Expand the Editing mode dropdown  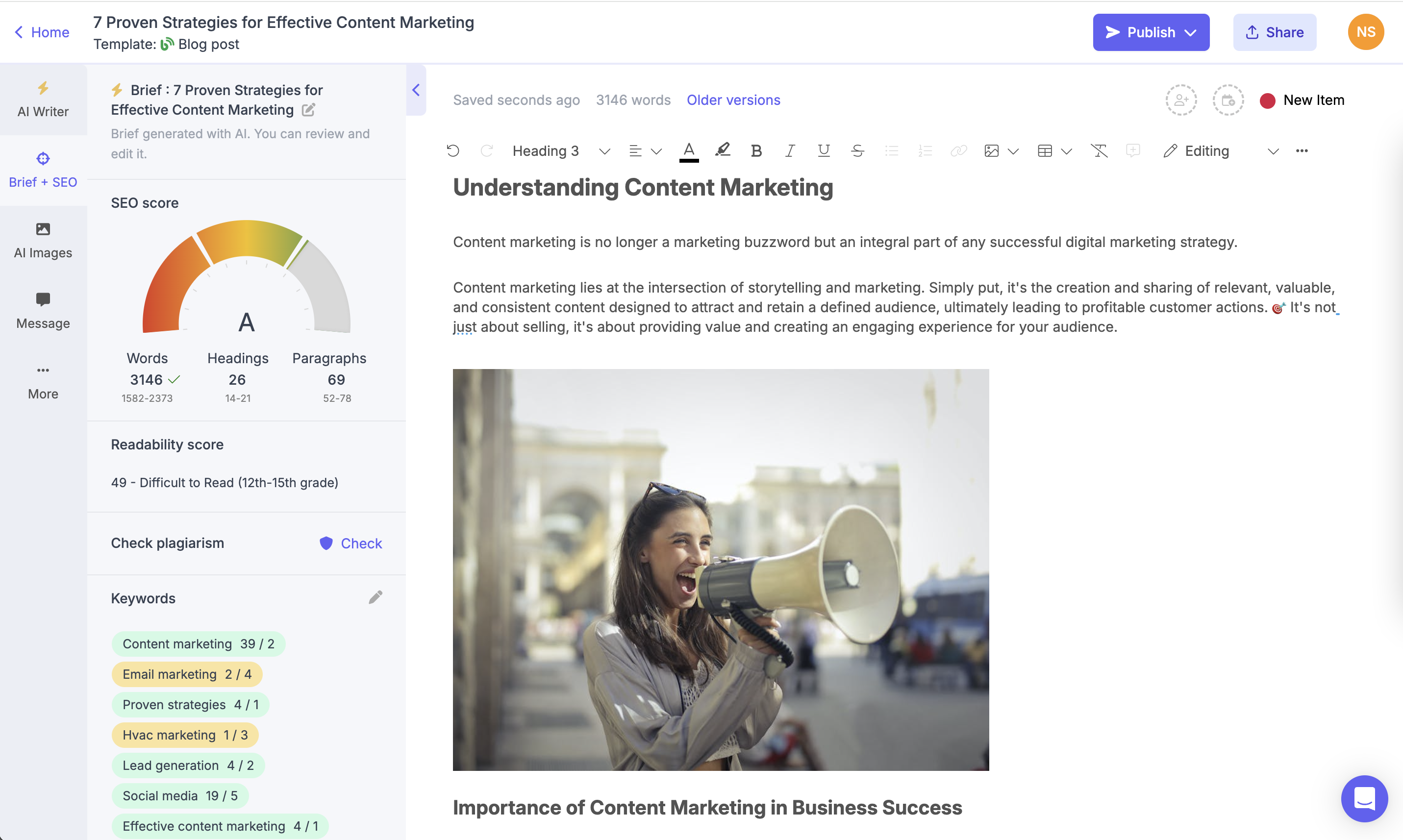click(1271, 151)
